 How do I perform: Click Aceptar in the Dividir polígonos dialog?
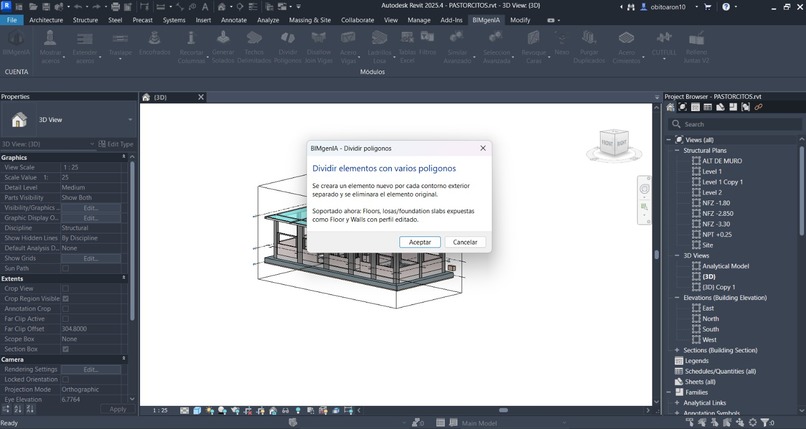pos(419,242)
